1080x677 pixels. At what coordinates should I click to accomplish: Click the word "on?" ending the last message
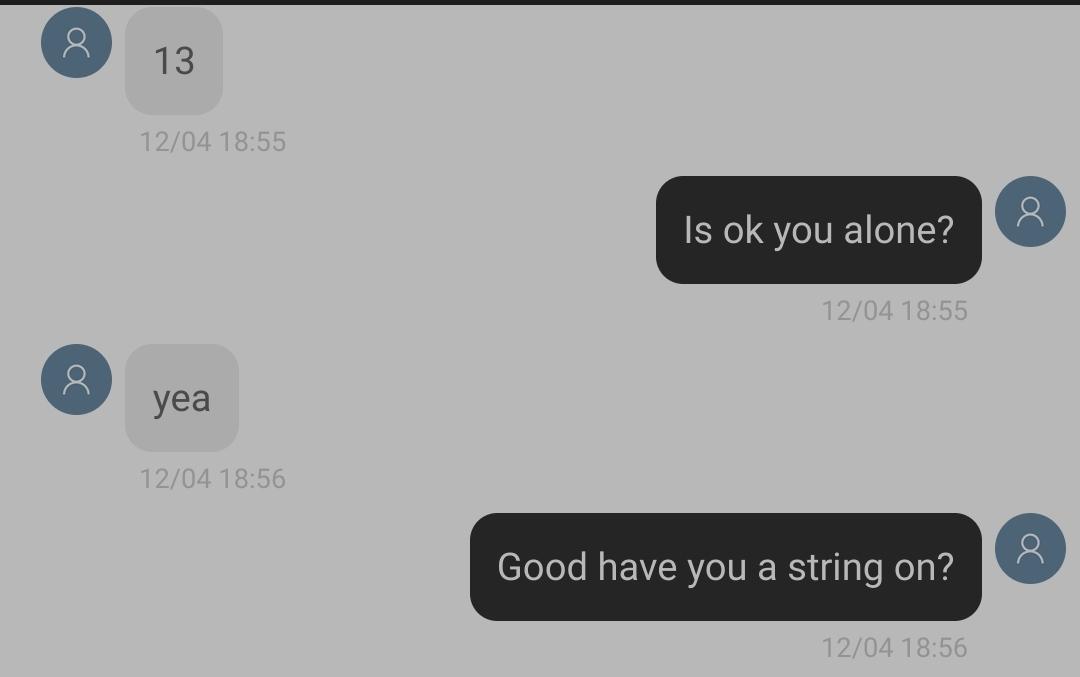pyautogui.click(x=924, y=567)
